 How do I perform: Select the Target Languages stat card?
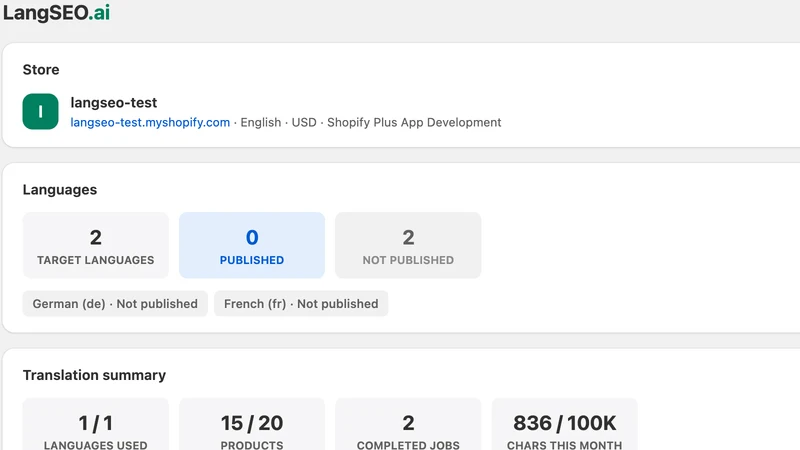click(95, 245)
